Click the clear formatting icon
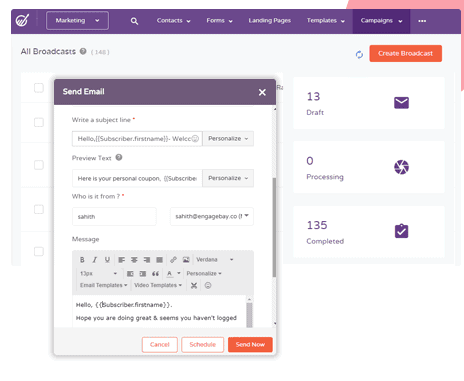Image resolution: width=464 pixels, height=381 pixels. coord(194,285)
